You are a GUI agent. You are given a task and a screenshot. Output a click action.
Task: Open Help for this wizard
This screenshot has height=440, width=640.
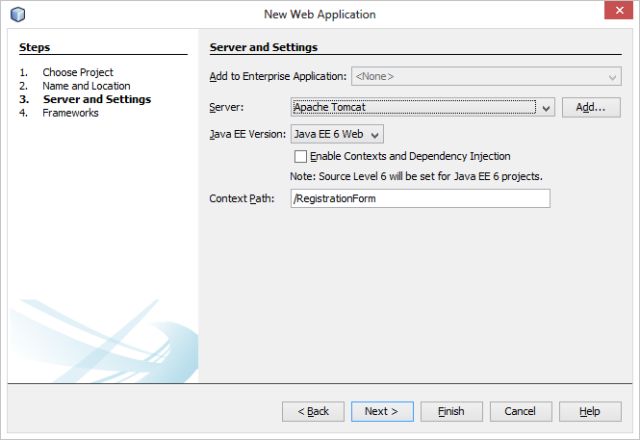point(589,411)
